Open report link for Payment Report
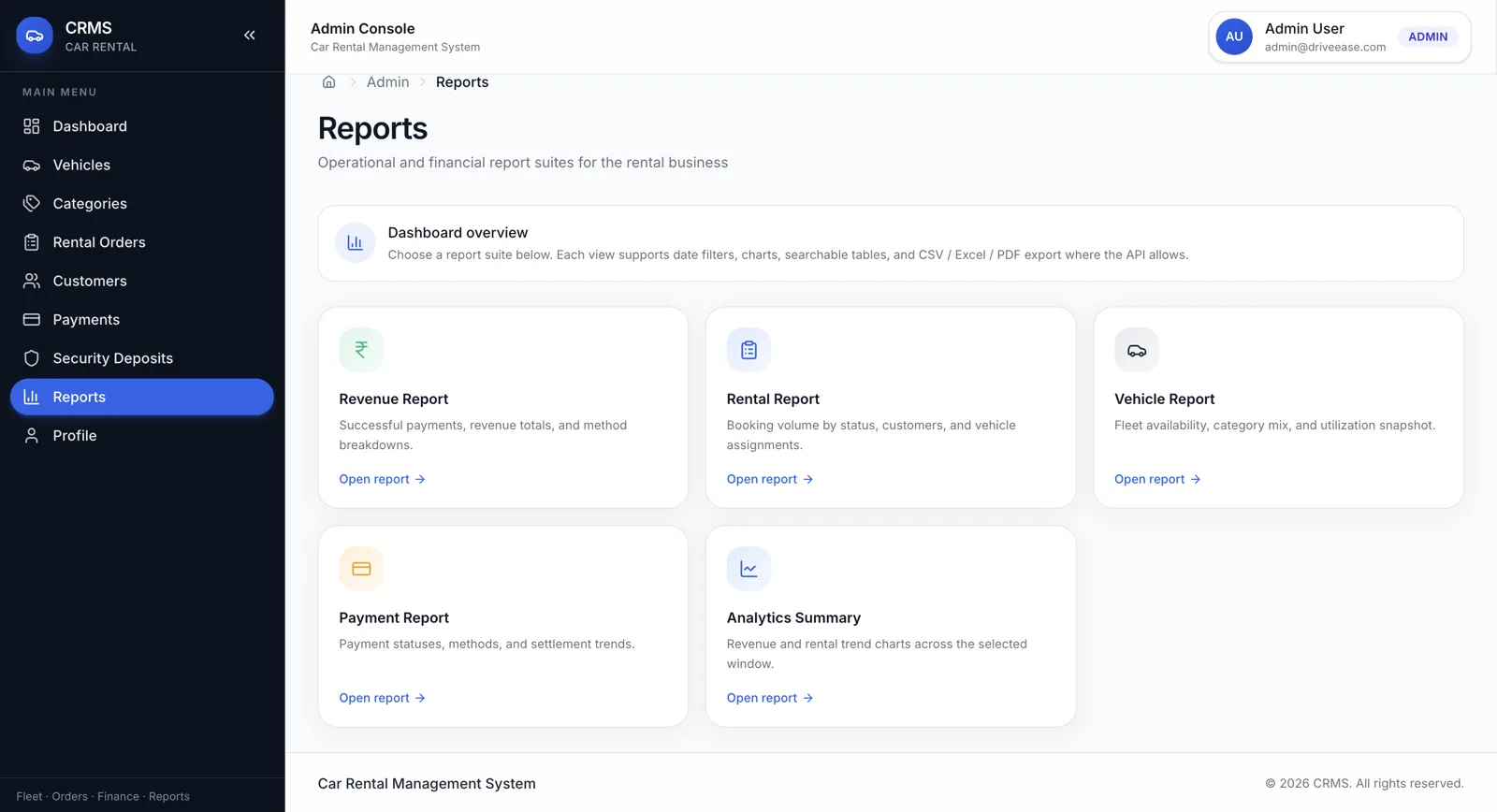The width and height of the screenshot is (1497, 812). [x=382, y=698]
